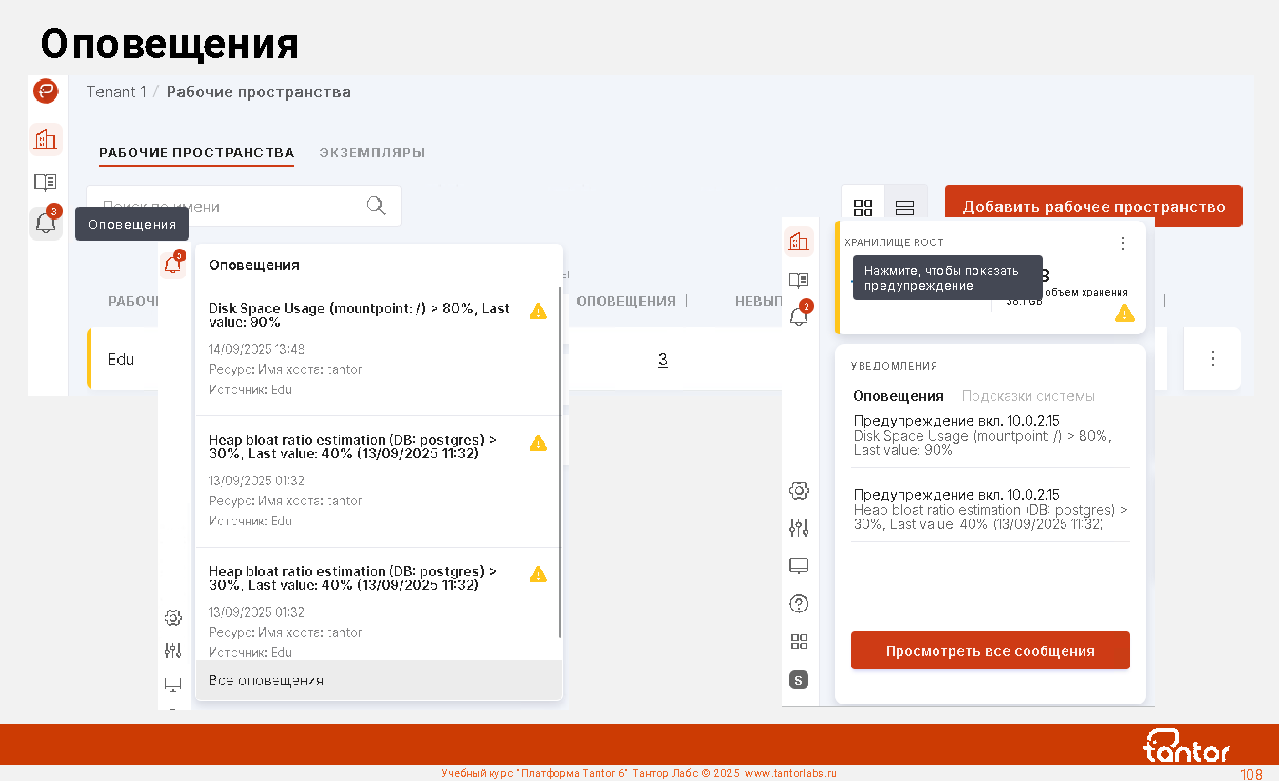Click the workspace name search field
The height and width of the screenshot is (781, 1279).
tap(230, 206)
